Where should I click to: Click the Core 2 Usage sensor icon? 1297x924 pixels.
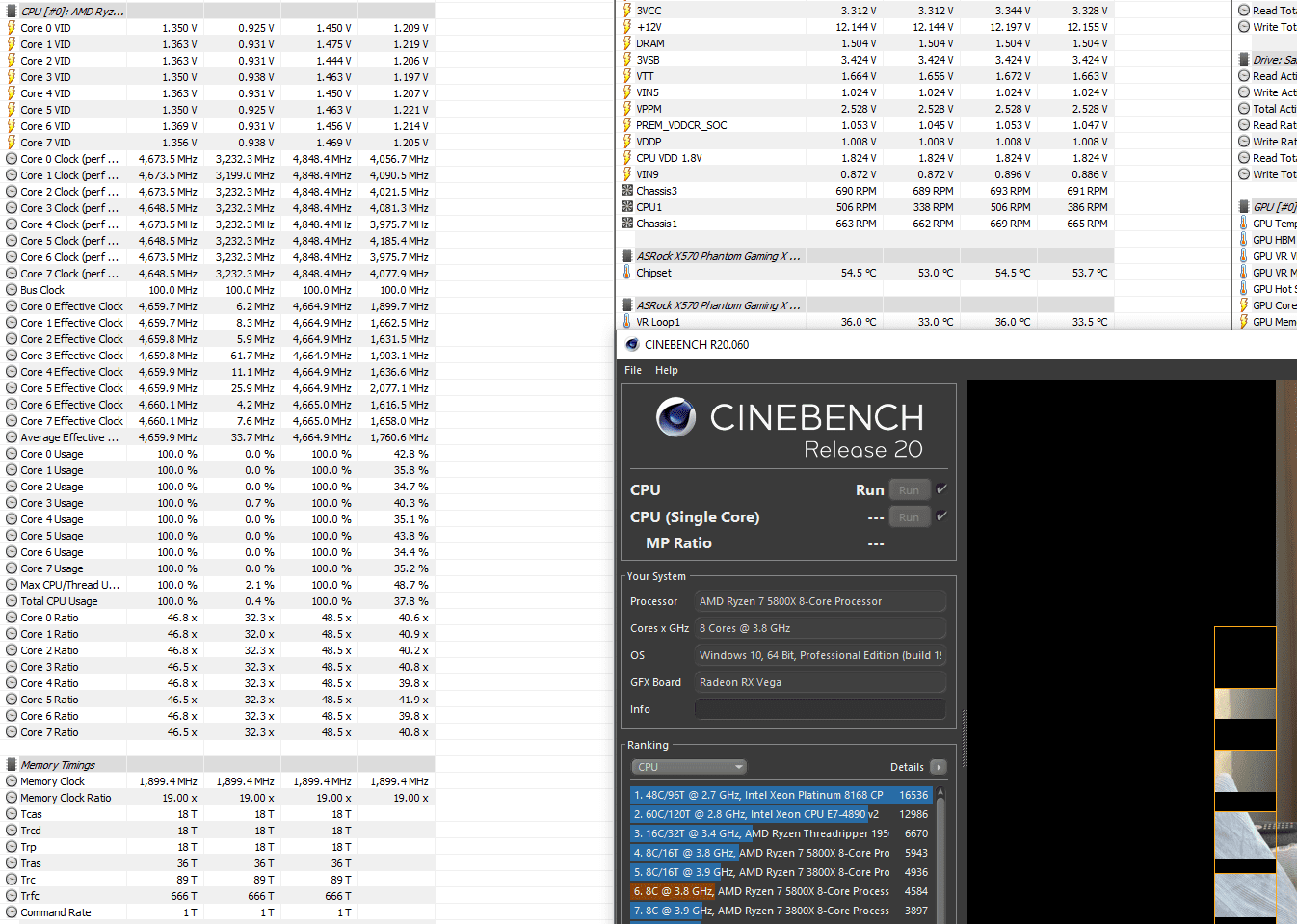coord(12,487)
